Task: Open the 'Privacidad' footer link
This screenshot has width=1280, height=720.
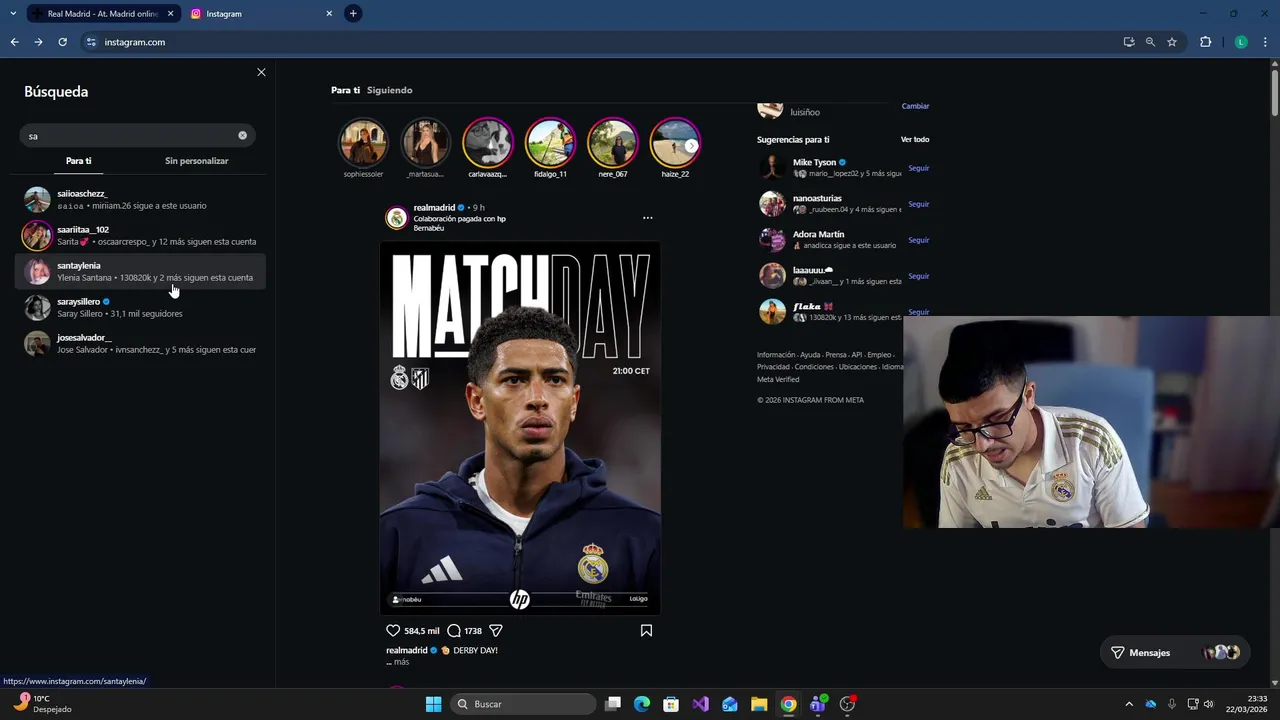Action: (x=773, y=367)
